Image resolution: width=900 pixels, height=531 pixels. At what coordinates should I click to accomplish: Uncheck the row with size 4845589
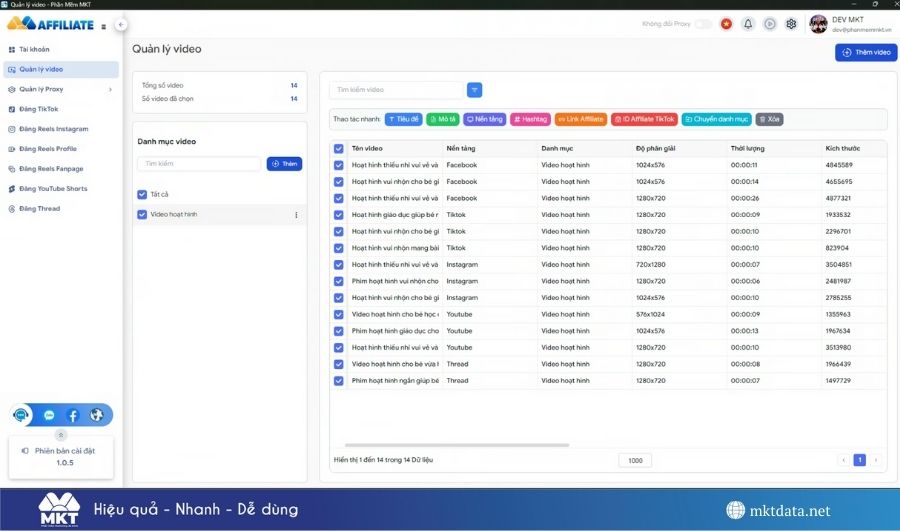(x=339, y=165)
